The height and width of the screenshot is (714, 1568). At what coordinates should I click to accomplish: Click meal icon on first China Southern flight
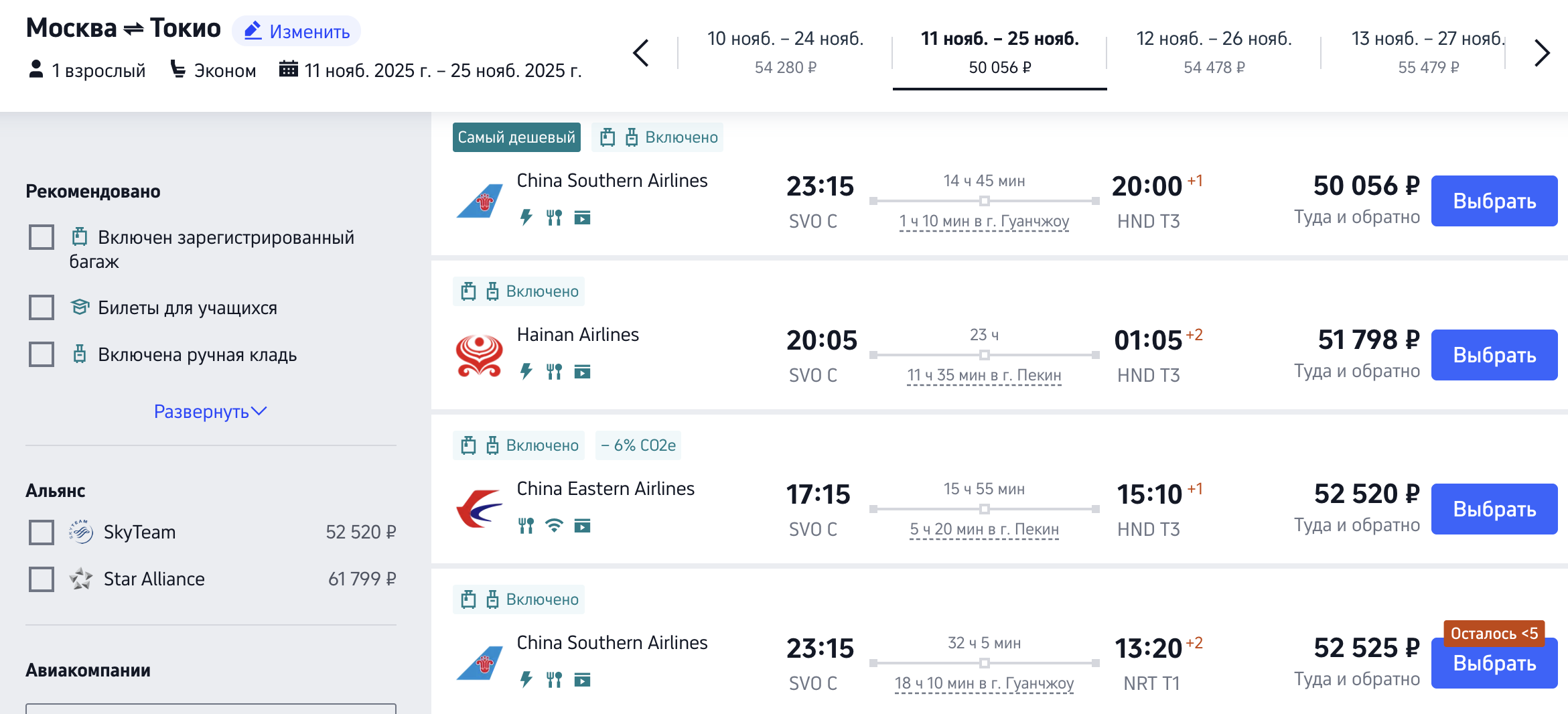[x=554, y=218]
